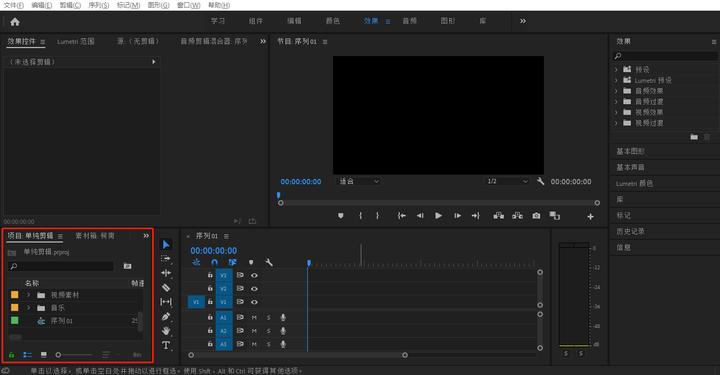Image resolution: width=720 pixels, height=375 pixels.
Task: Create new custom bin in Effects panel
Action: (x=694, y=137)
